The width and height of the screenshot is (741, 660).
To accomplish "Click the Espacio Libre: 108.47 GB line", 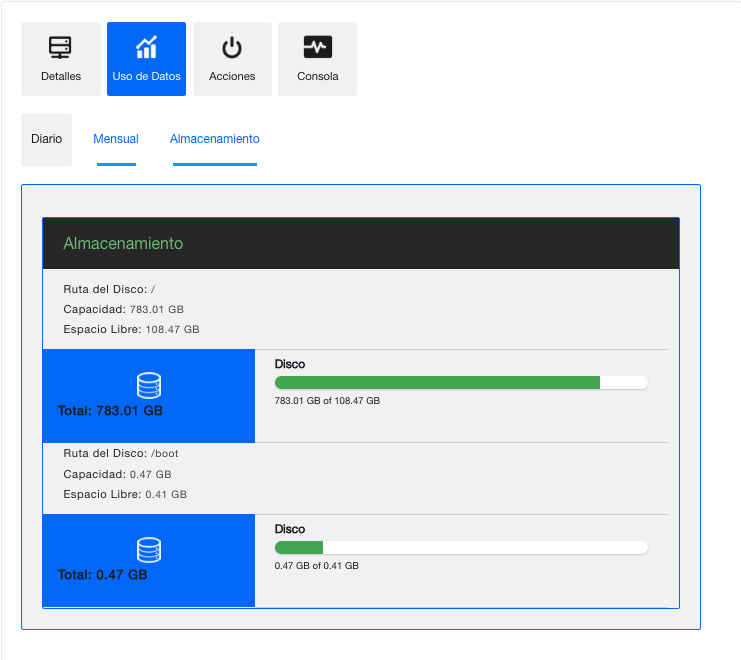I will pyautogui.click(x=131, y=329).
